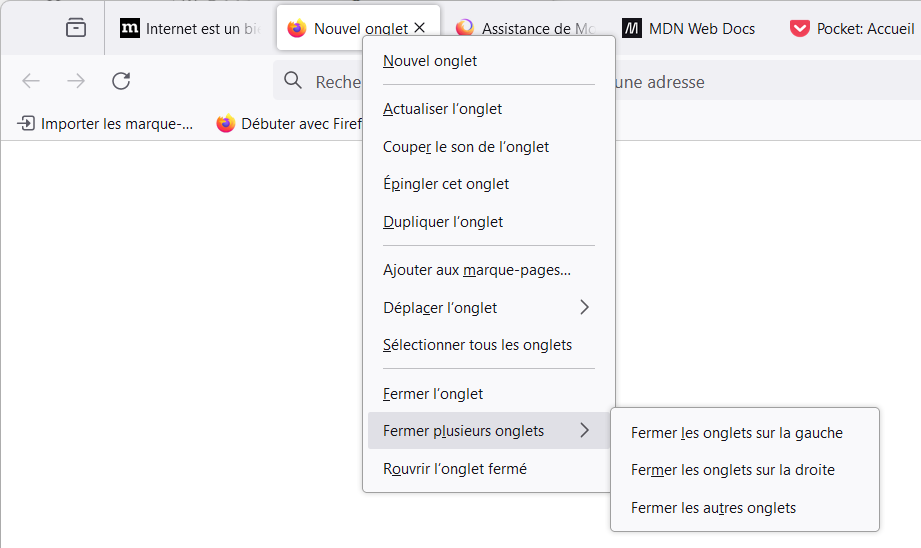
Task: Switch to the Pocket: Accueil tab
Action: 851,28
